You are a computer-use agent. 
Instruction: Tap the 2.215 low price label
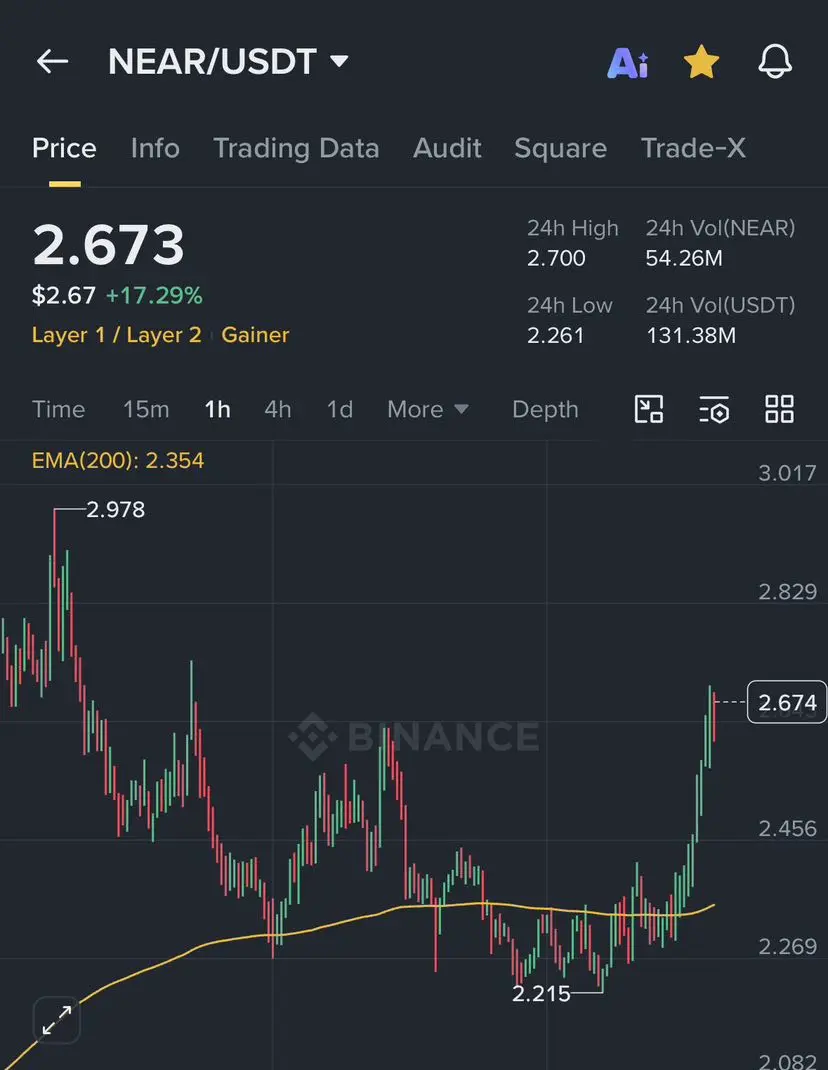click(x=541, y=994)
